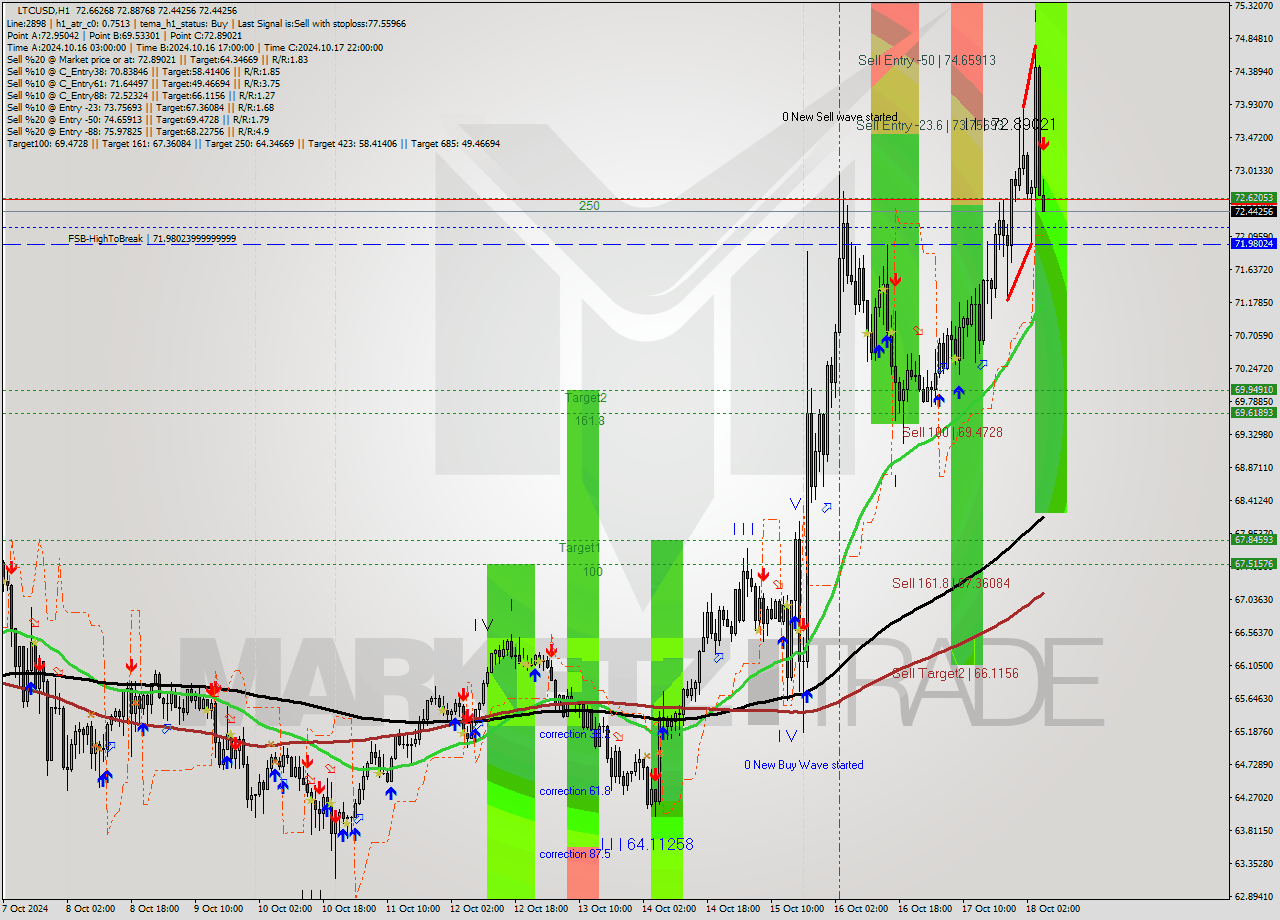
Task: Click the 'Sell Target2 | 66.1156' label
Action: click(955, 673)
